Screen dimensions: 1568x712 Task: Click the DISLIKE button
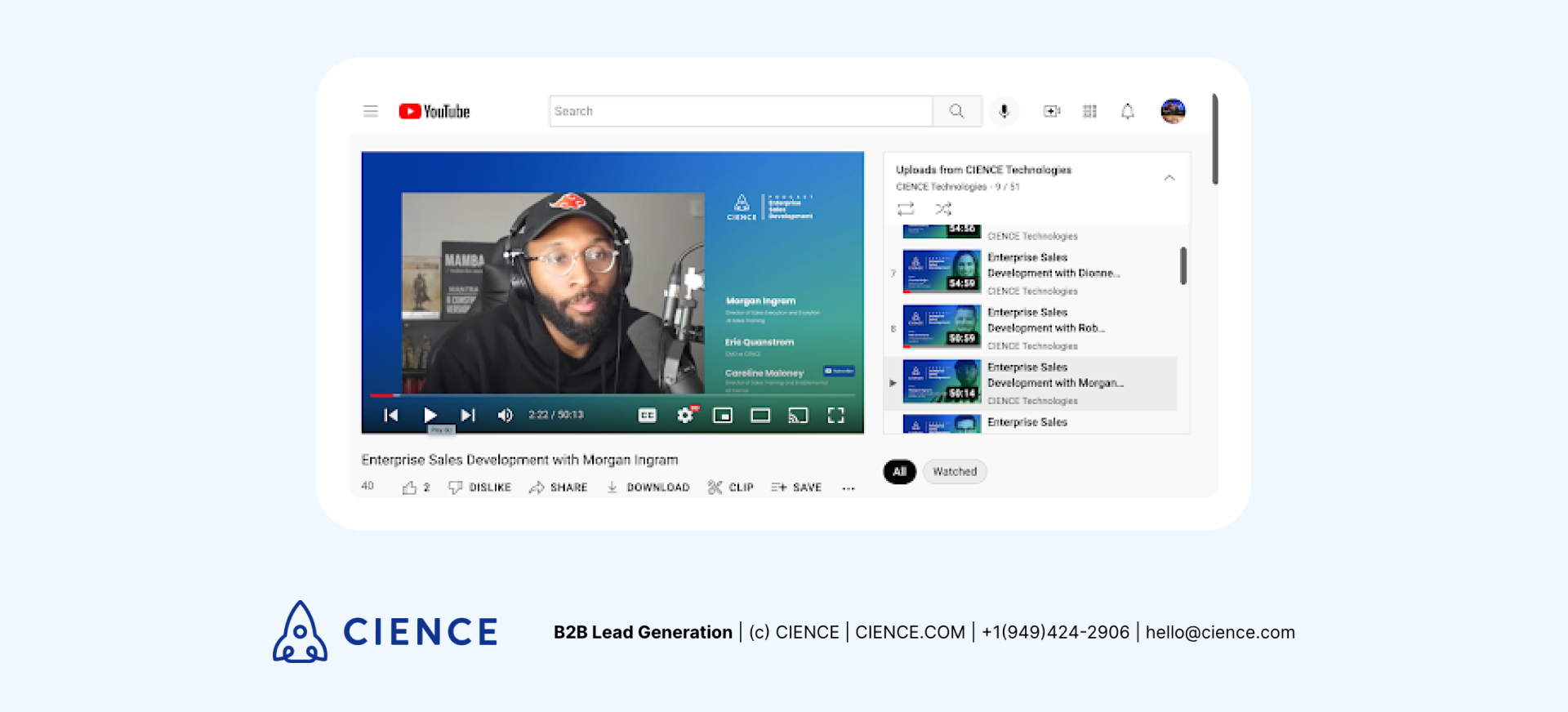tap(480, 487)
